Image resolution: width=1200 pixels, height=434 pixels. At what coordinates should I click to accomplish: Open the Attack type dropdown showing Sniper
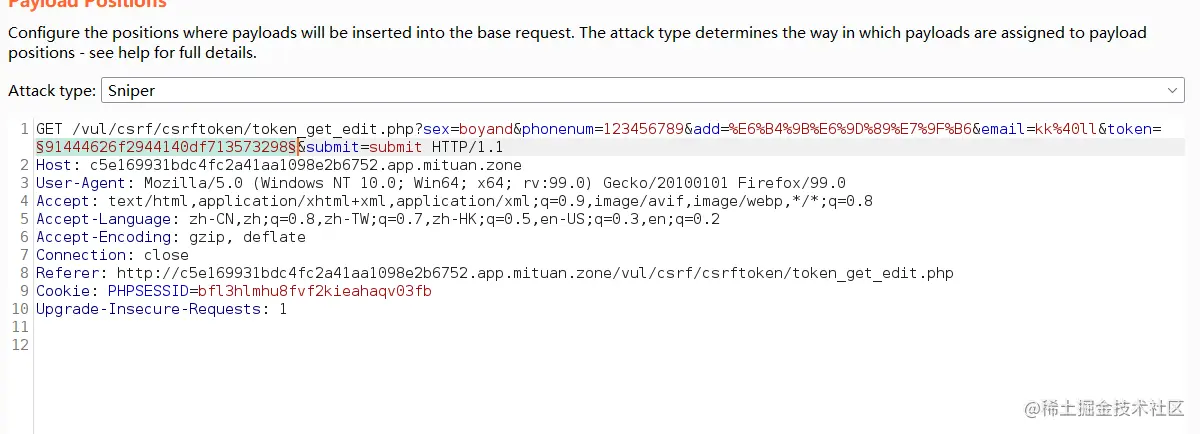(x=640, y=91)
